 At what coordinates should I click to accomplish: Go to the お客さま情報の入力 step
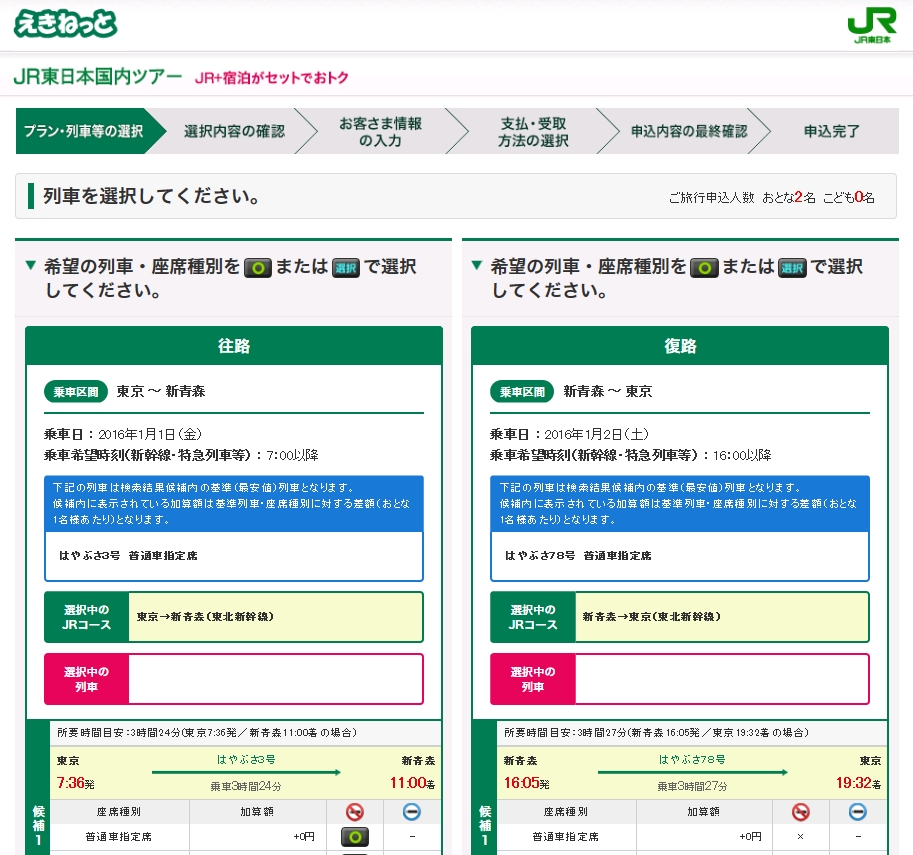click(381, 132)
